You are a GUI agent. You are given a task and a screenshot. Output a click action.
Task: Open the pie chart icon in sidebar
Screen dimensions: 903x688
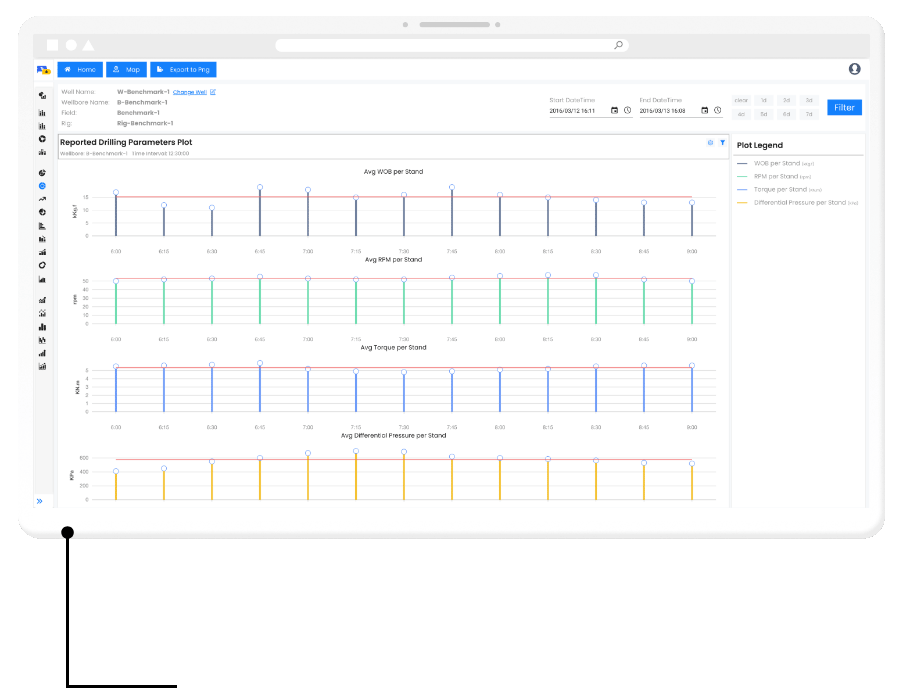42,173
